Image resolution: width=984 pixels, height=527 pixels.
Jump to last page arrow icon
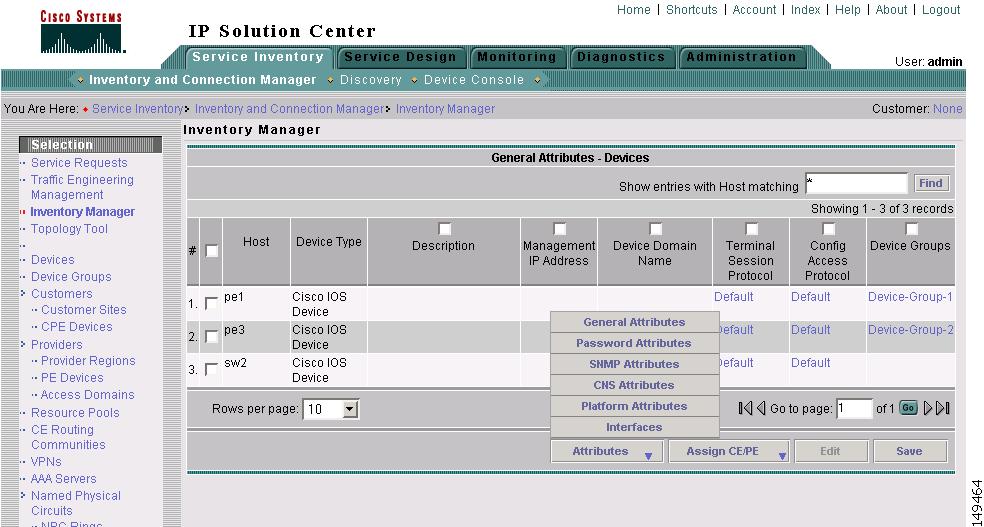(x=943, y=408)
